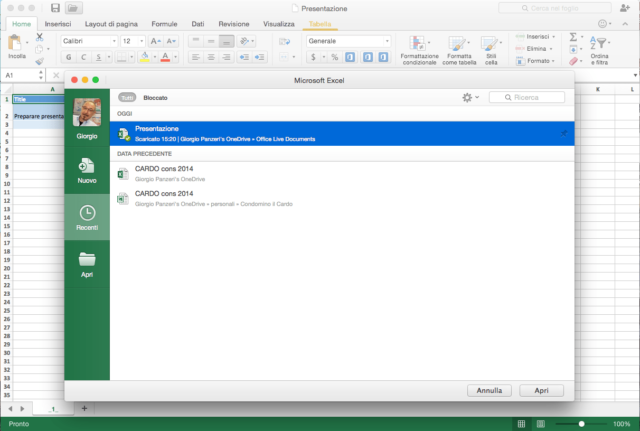
Task: Click the increase indent icon
Action: (x=260, y=57)
